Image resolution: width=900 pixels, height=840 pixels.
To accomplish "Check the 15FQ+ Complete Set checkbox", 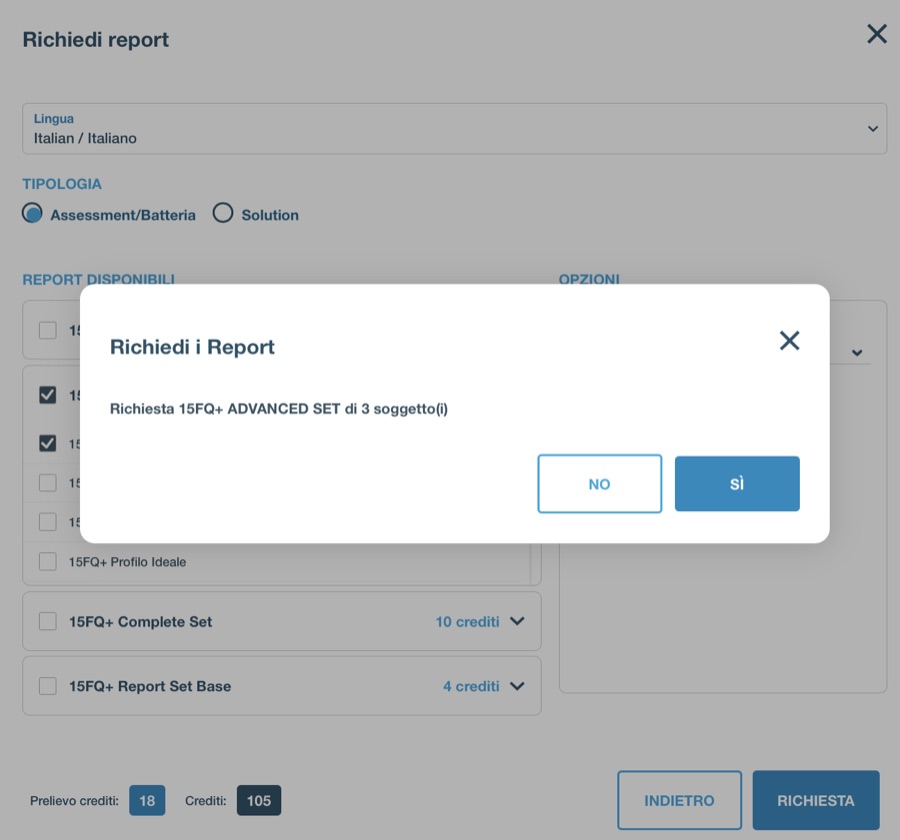I will pyautogui.click(x=48, y=621).
